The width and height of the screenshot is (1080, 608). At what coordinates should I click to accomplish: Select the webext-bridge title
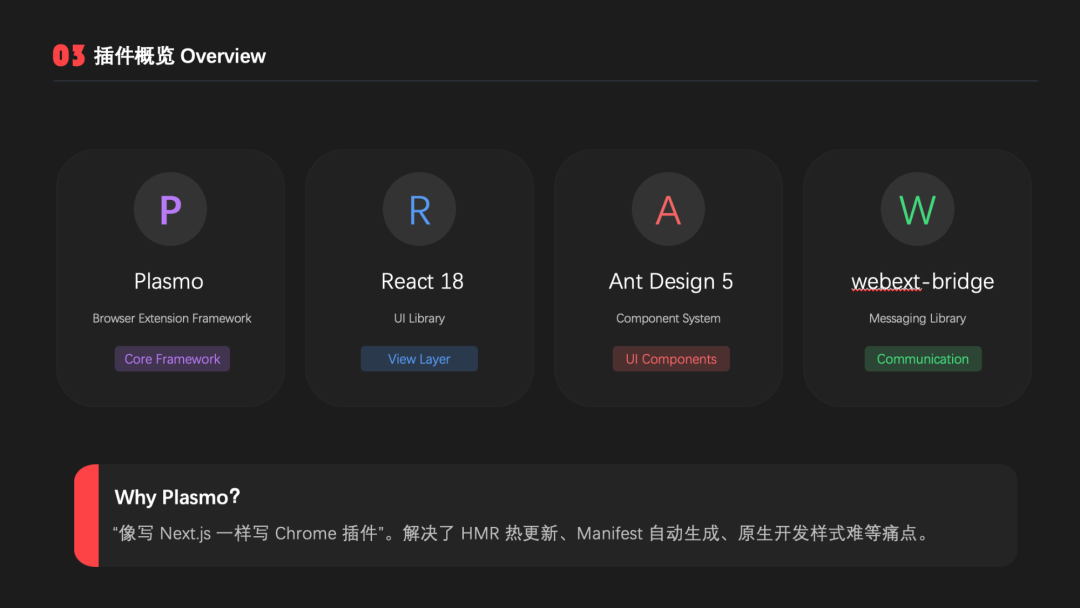[x=922, y=281]
